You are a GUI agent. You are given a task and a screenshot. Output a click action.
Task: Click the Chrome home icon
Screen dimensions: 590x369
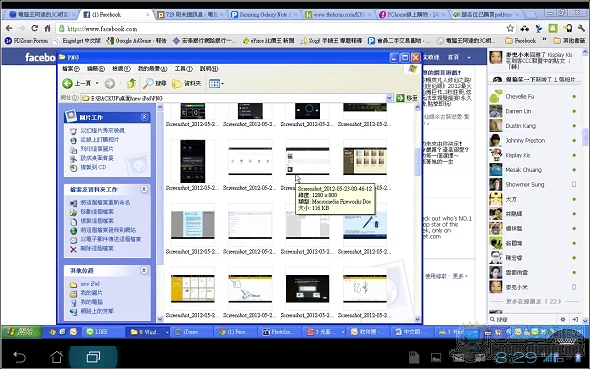47,28
